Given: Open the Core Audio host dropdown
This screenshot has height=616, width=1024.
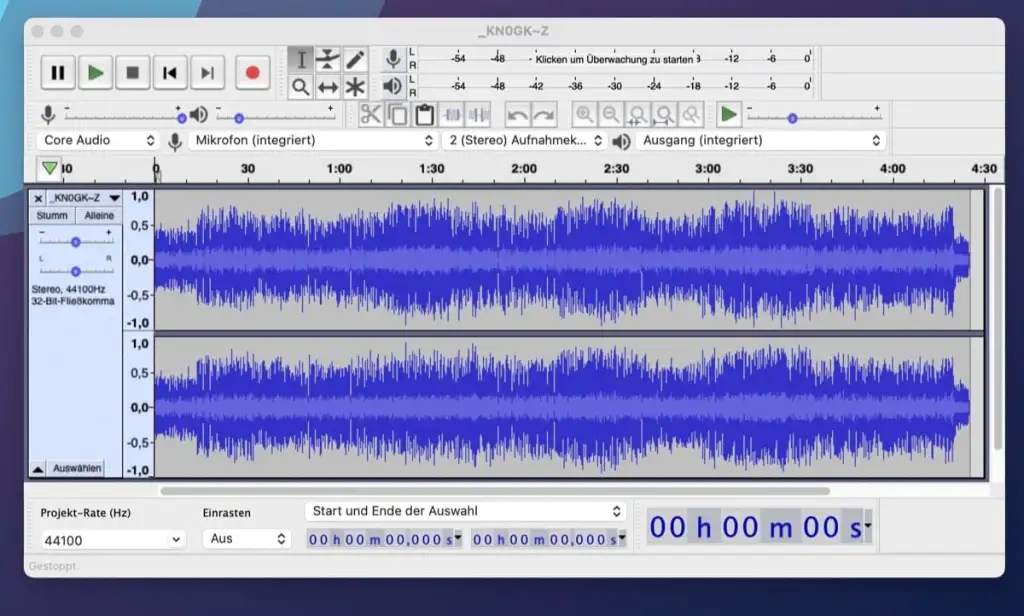Looking at the screenshot, I should pyautogui.click(x=97, y=140).
